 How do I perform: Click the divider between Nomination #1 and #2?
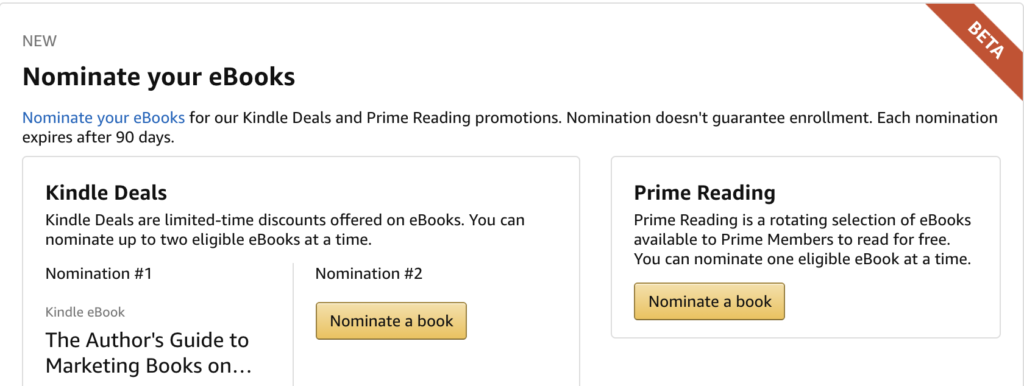tap(293, 325)
